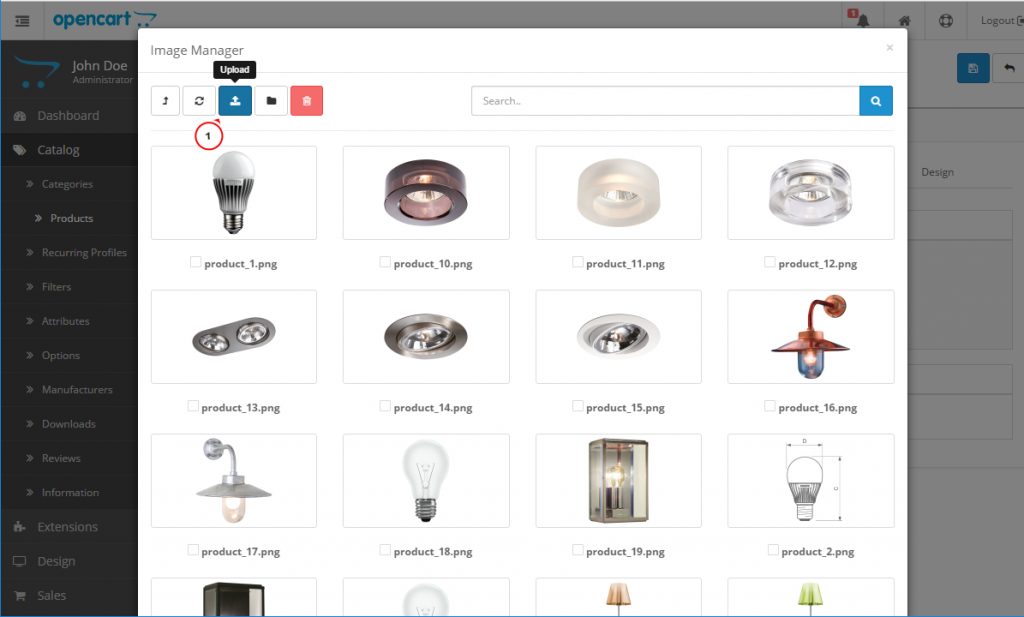The width and height of the screenshot is (1024, 617).
Task: Click the Parent folder up-arrow button
Action: tap(165, 101)
